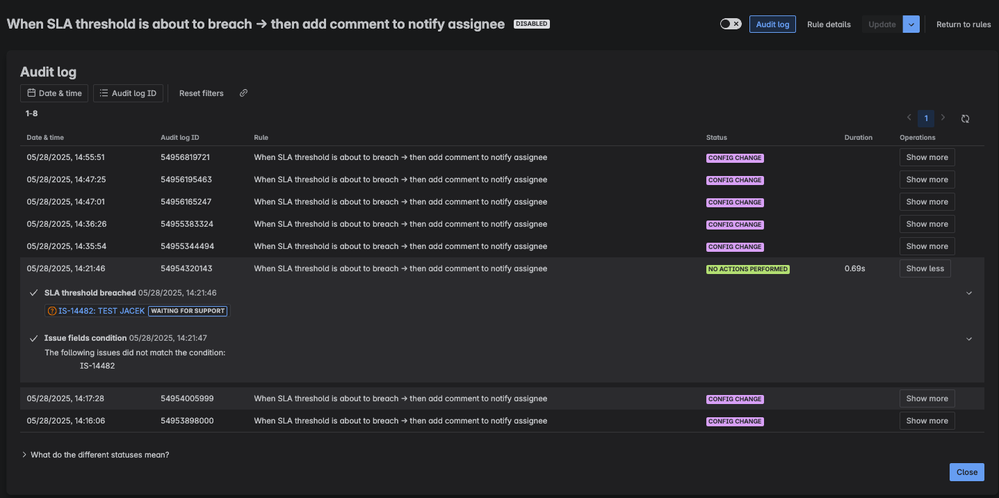Click the checkmark beside SLA threshold breached
Screen dimensions: 999x498
(34, 293)
